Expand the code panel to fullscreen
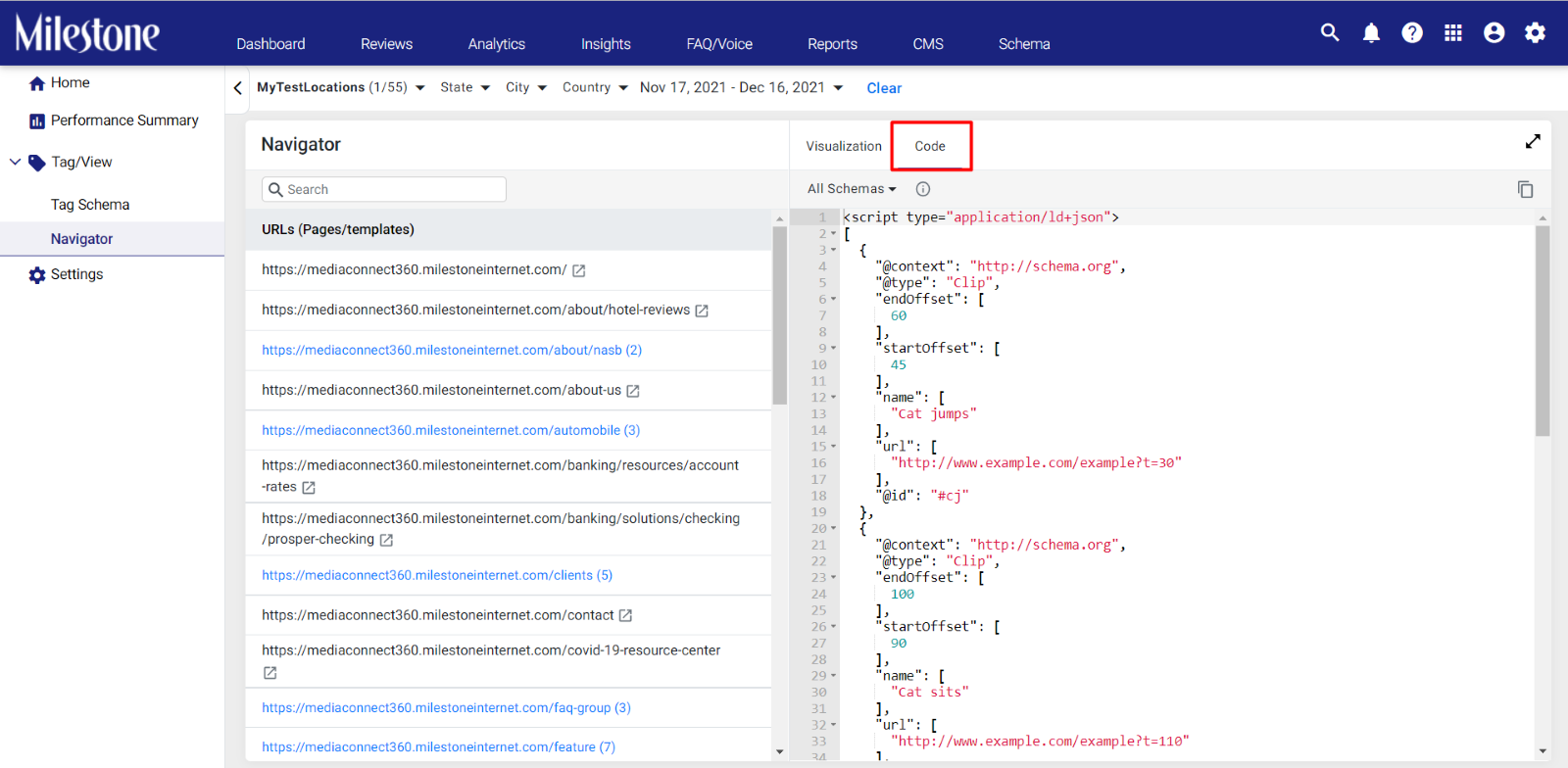The width and height of the screenshot is (1568, 768). (1533, 142)
